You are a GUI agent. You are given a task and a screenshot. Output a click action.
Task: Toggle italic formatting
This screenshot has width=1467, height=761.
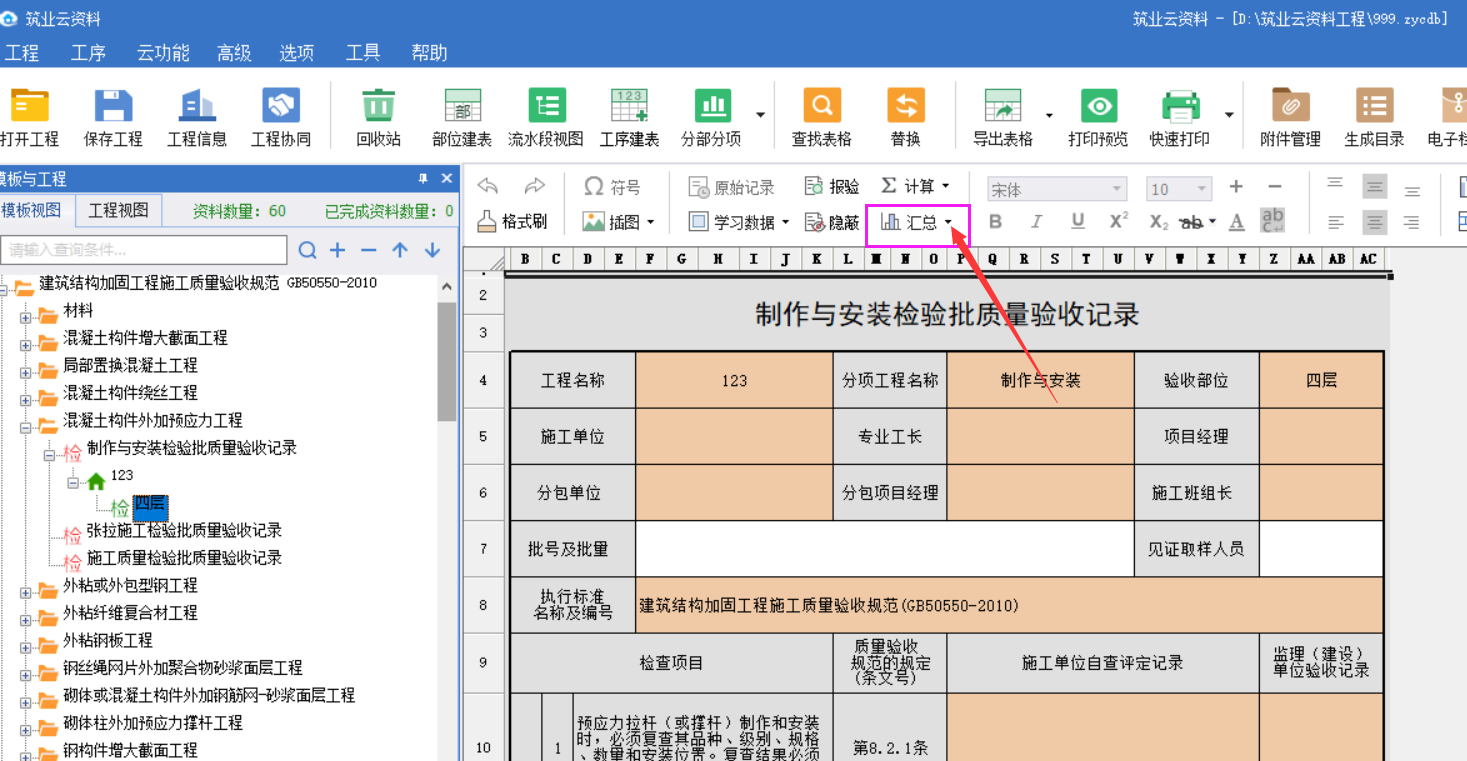[x=1037, y=222]
